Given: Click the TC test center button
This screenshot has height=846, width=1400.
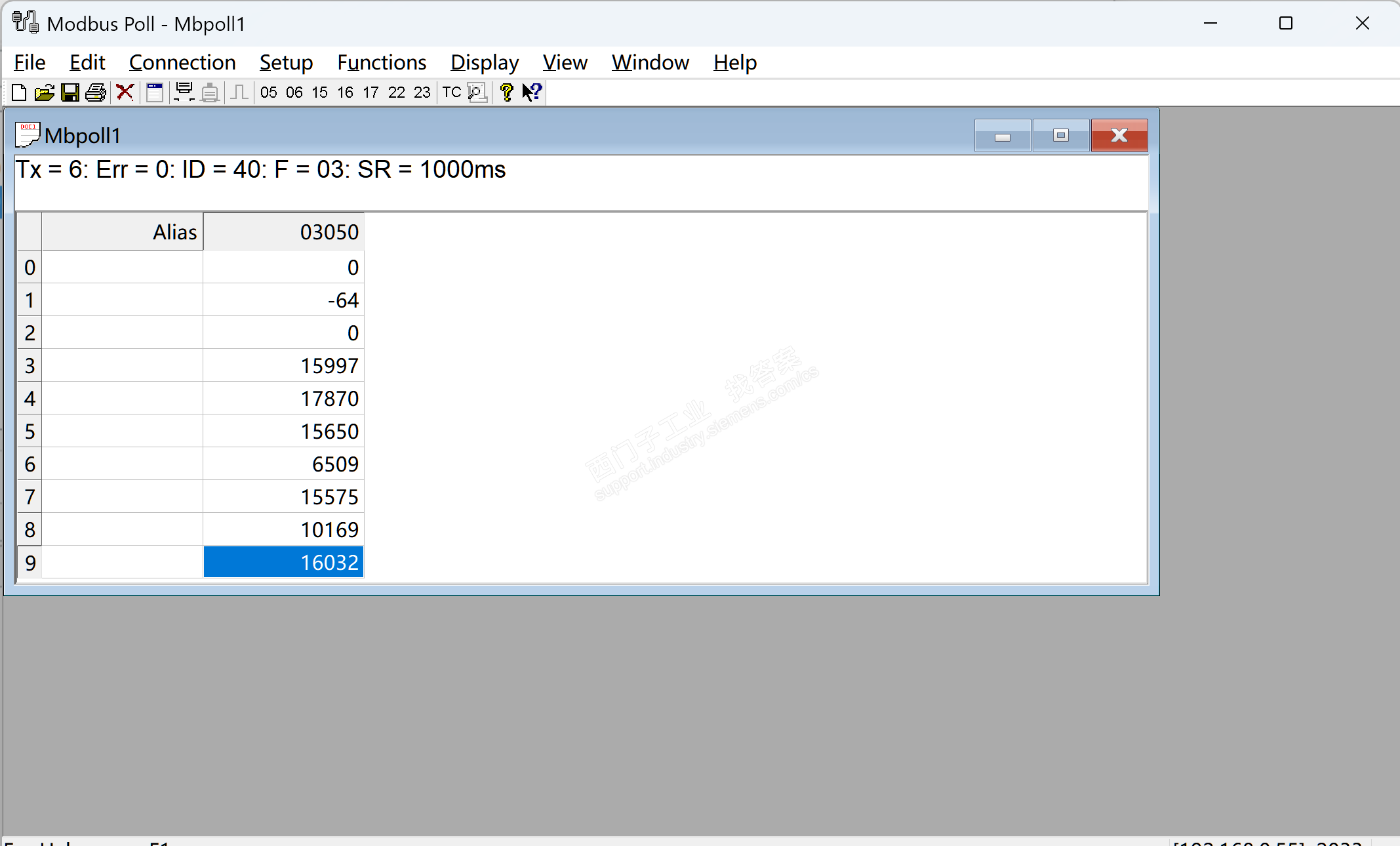Looking at the screenshot, I should pyautogui.click(x=451, y=92).
